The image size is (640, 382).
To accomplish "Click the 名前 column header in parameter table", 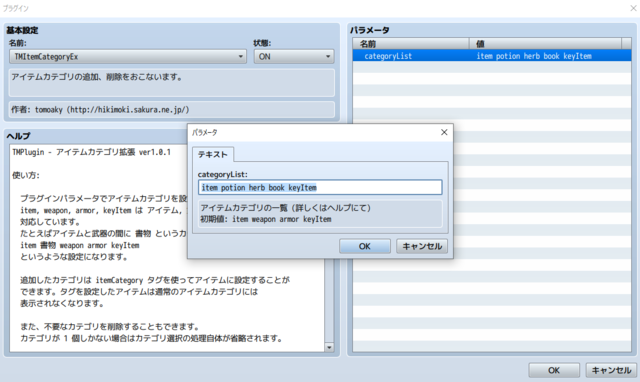I will [411, 44].
